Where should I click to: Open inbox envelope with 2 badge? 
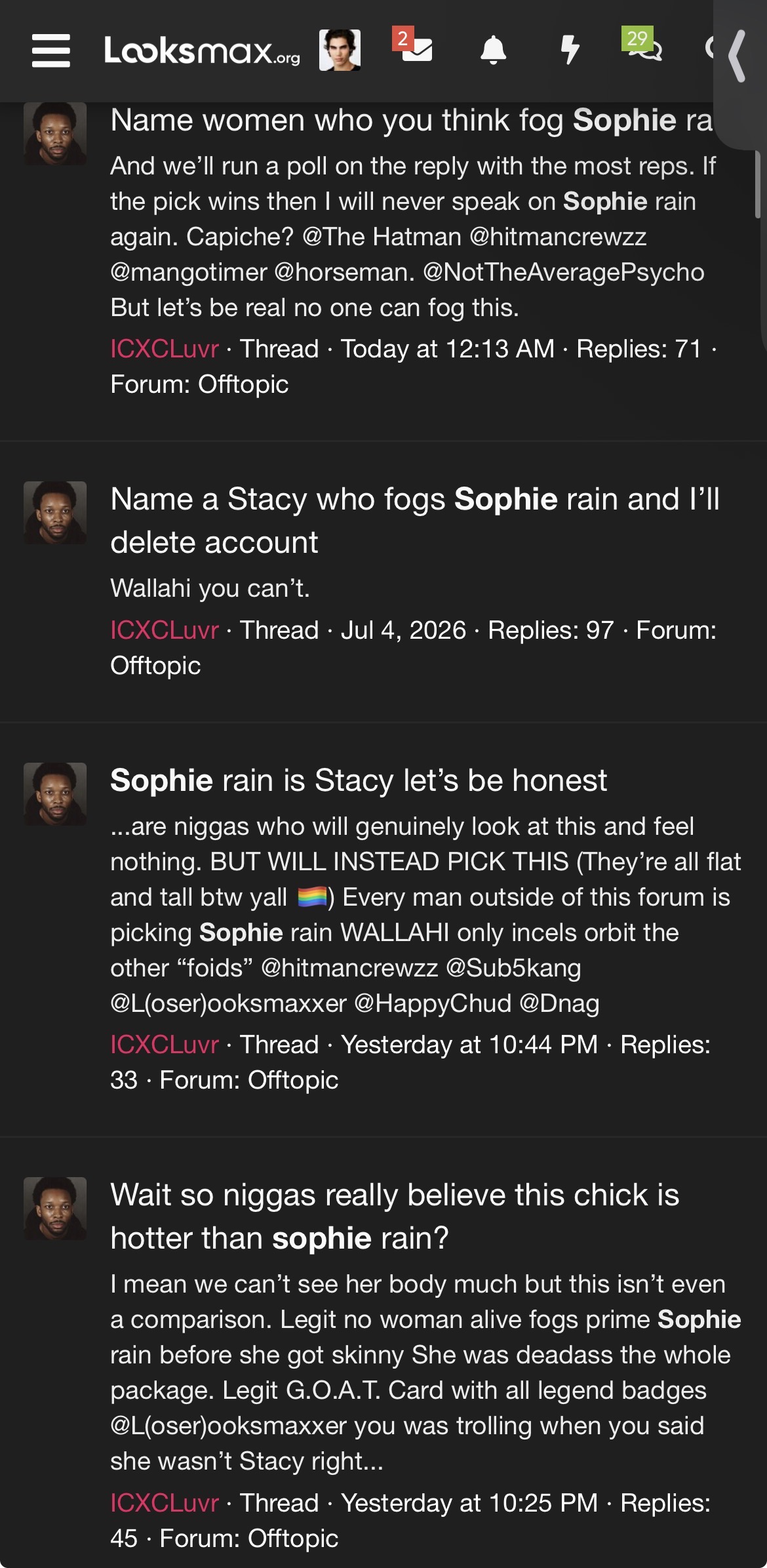(414, 46)
